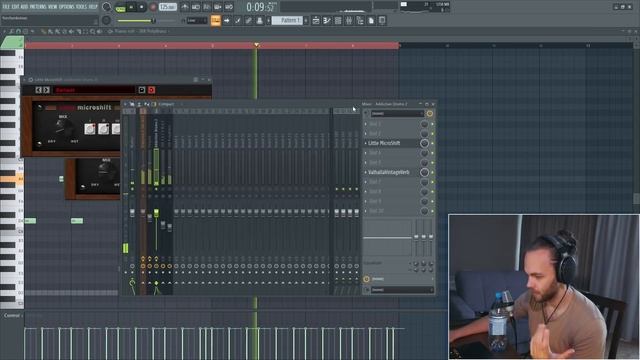Screen dimensions: 640x360
Task: Click the clock latency icon in mixer
Action: pyautogui.click(x=366, y=279)
